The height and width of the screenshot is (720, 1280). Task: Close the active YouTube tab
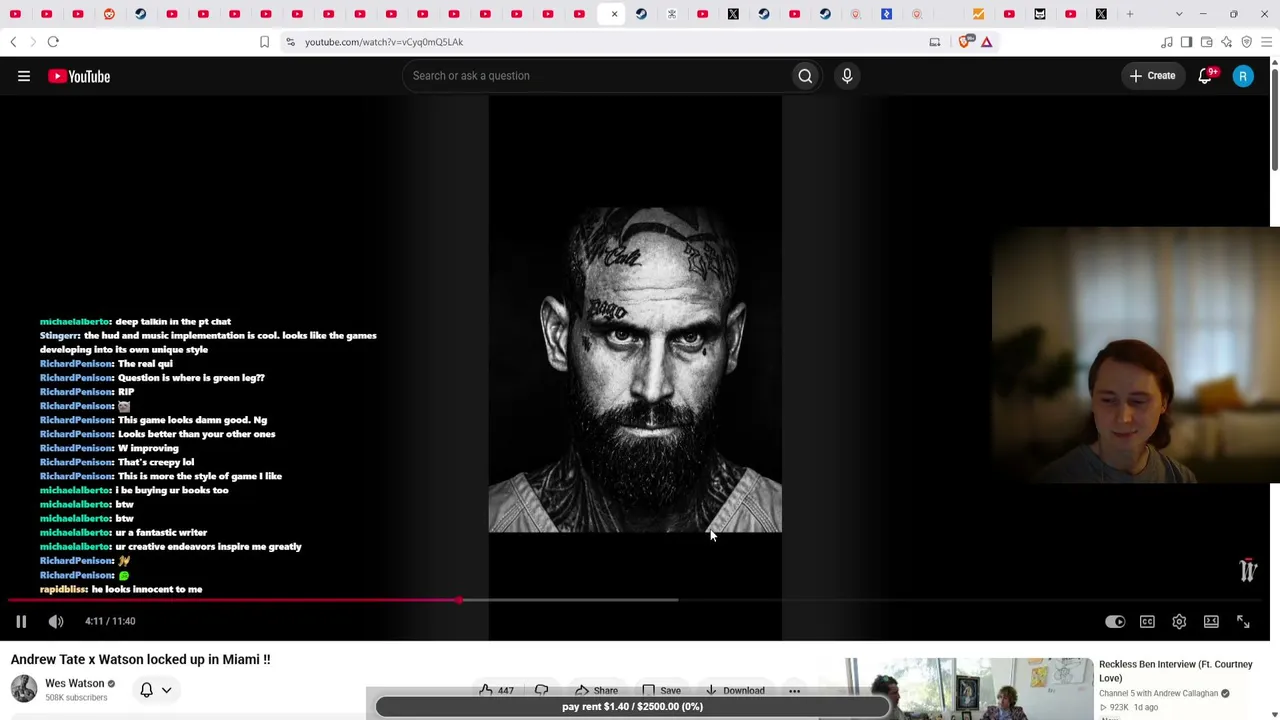click(x=614, y=14)
